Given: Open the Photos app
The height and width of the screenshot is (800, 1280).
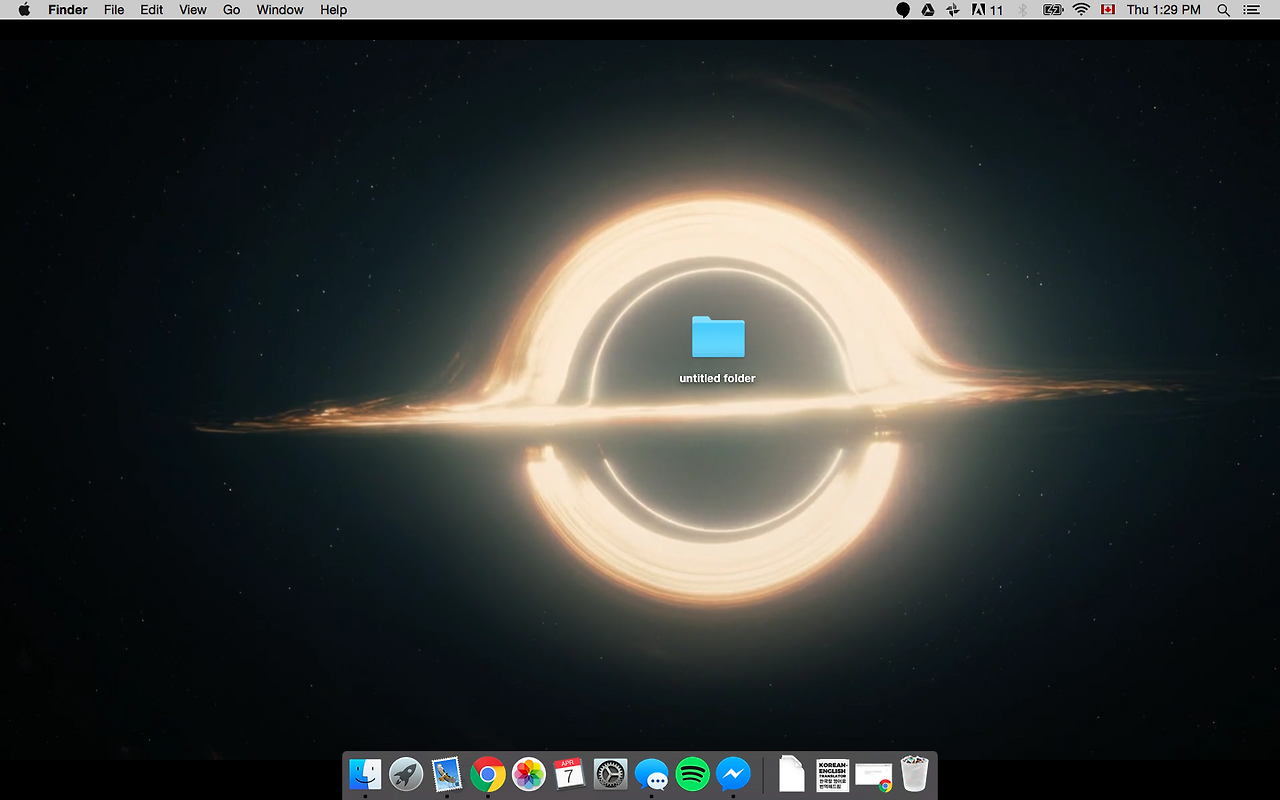Looking at the screenshot, I should point(528,774).
